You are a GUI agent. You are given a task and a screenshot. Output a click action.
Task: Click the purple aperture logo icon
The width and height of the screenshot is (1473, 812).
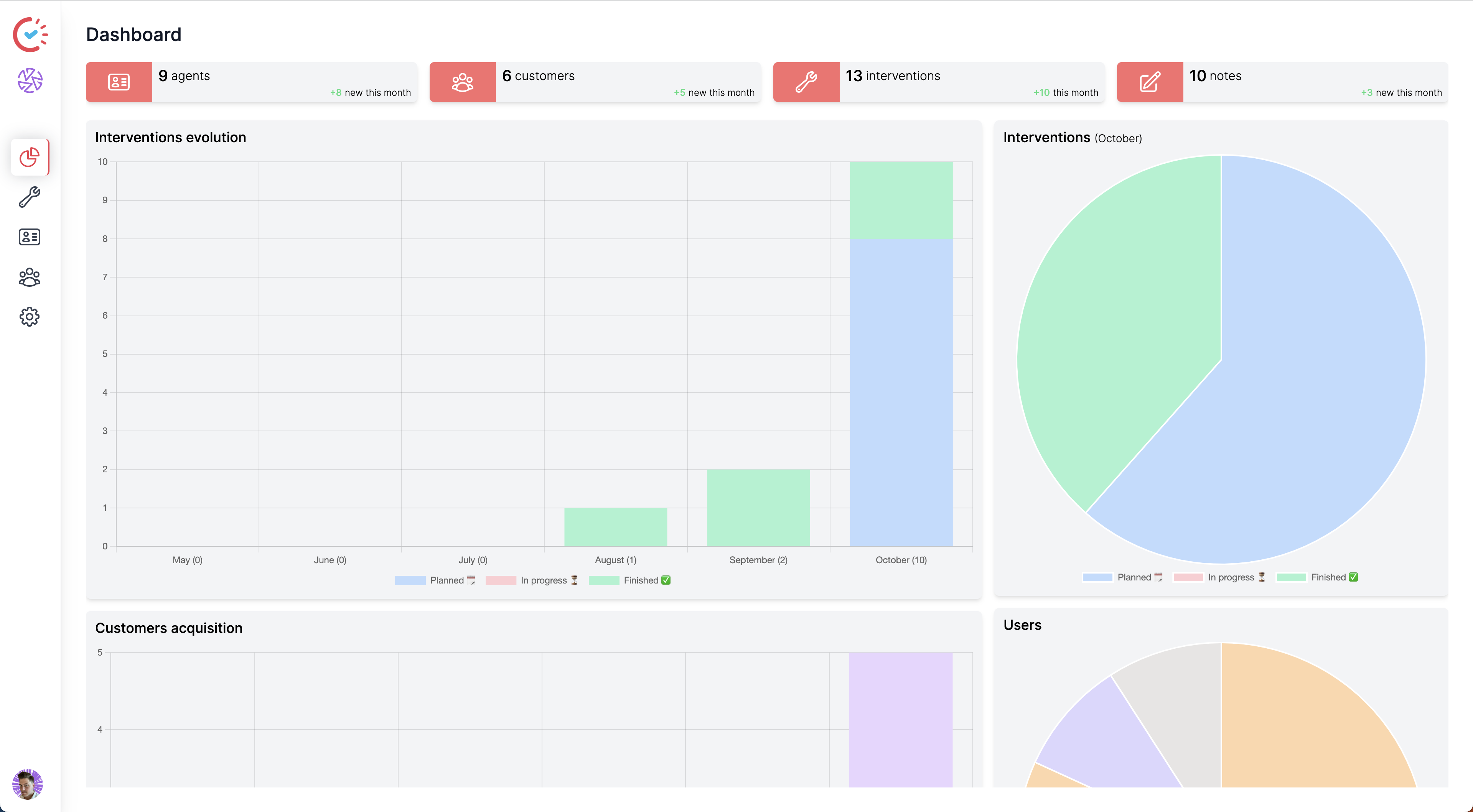click(30, 81)
